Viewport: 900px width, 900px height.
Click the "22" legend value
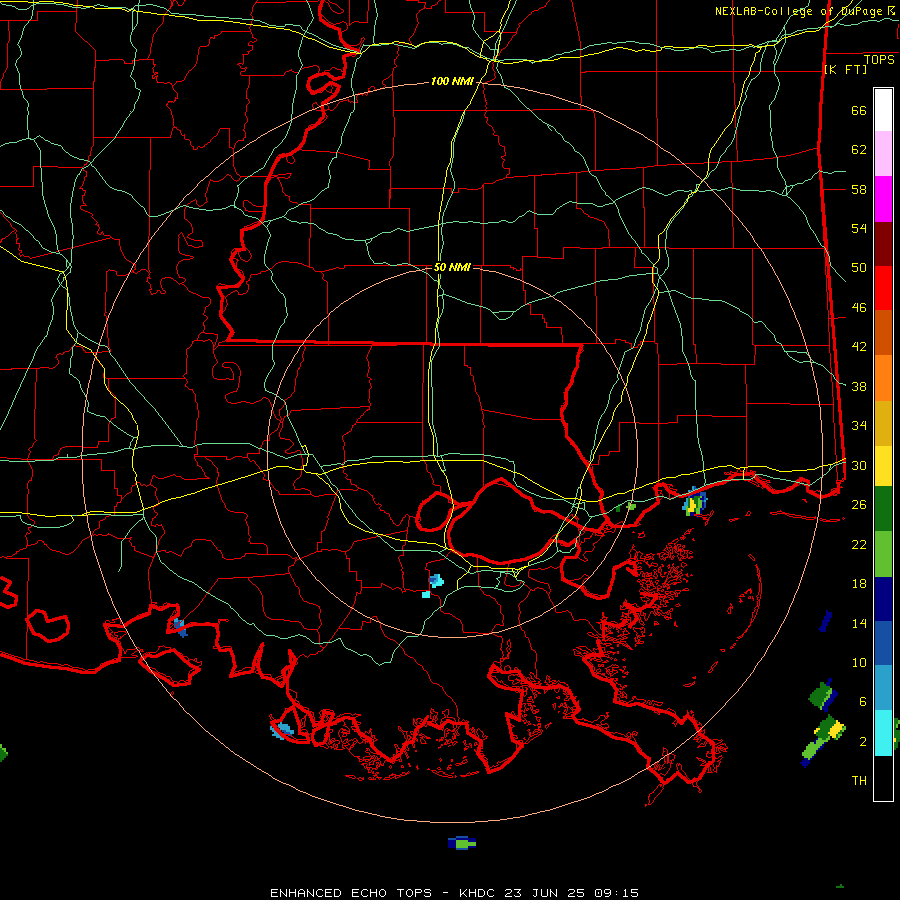coord(859,544)
